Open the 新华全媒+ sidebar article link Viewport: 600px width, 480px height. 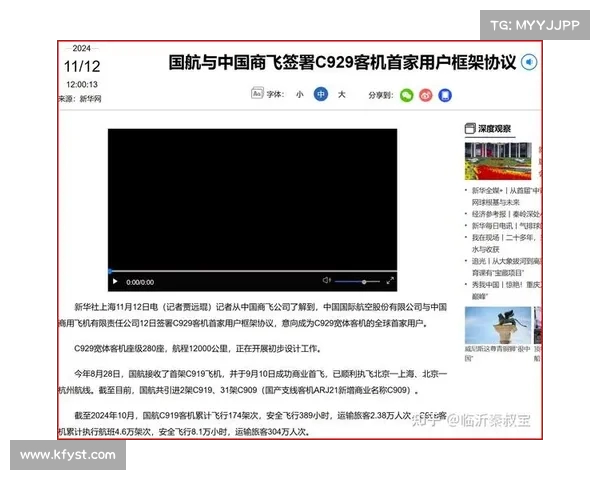506,196
